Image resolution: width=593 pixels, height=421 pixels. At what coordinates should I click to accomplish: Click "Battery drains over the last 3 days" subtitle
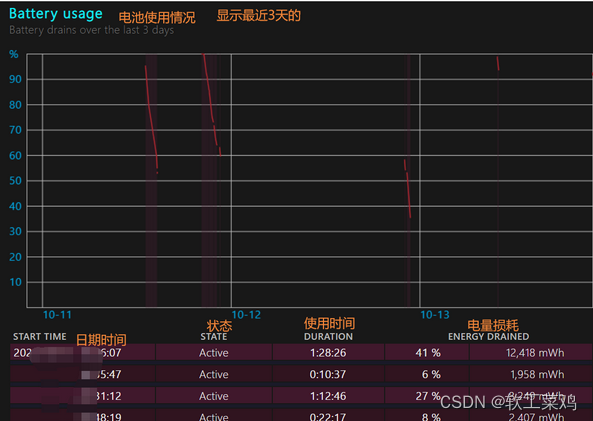[x=92, y=30]
